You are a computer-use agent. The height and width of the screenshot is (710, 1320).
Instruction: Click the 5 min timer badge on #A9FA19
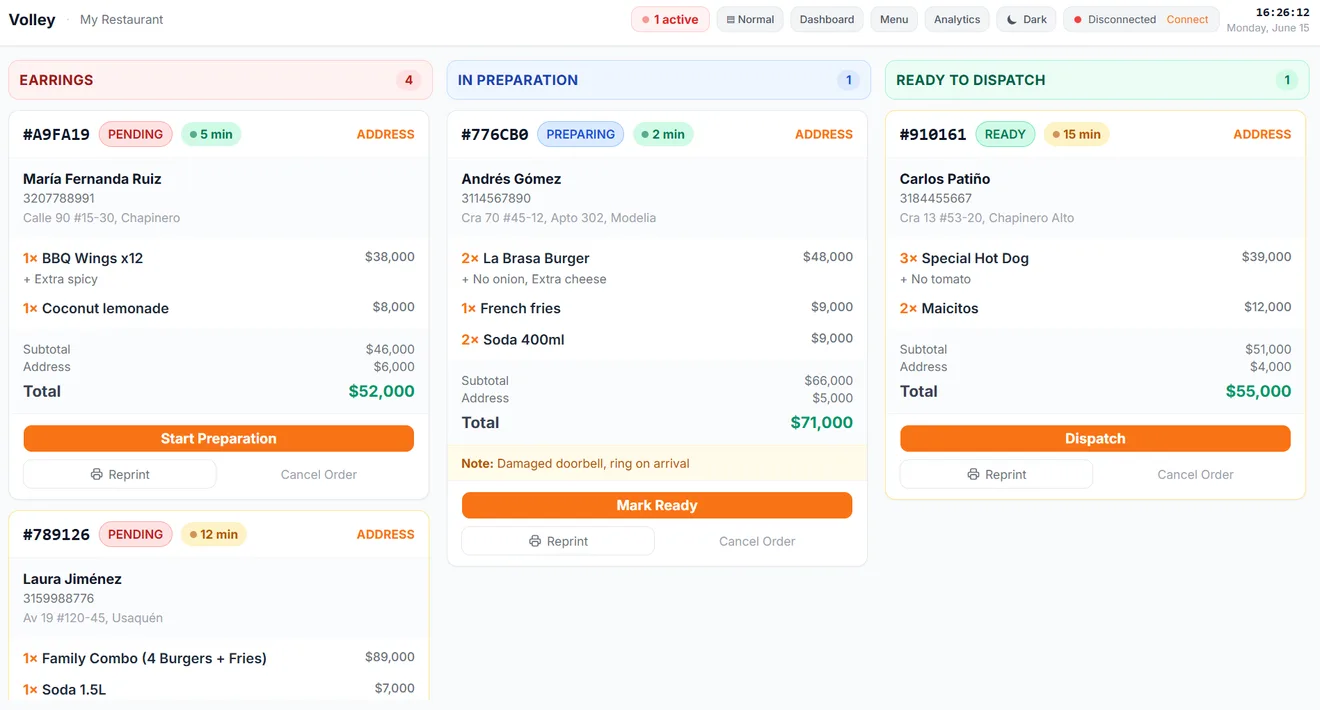(211, 134)
